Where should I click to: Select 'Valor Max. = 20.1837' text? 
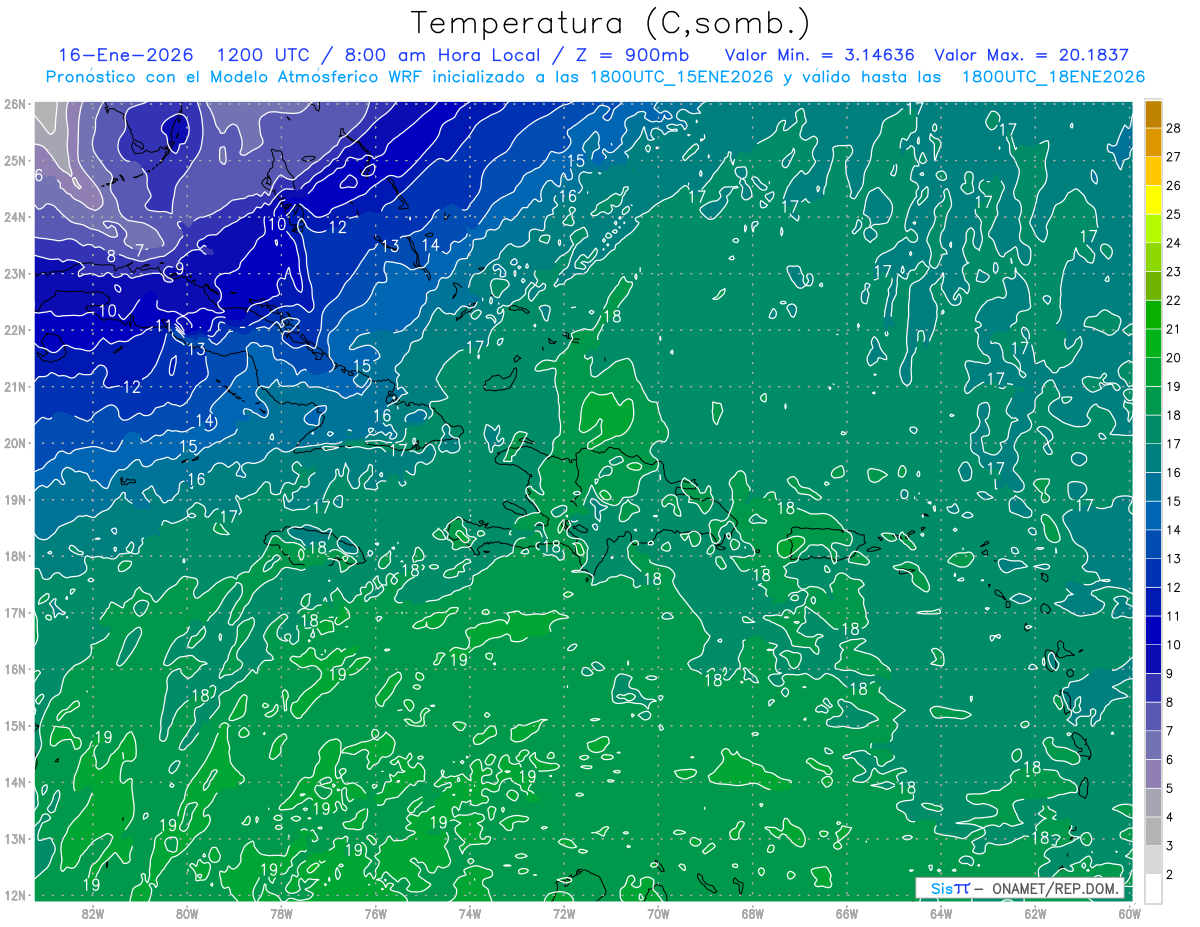[1032, 55]
